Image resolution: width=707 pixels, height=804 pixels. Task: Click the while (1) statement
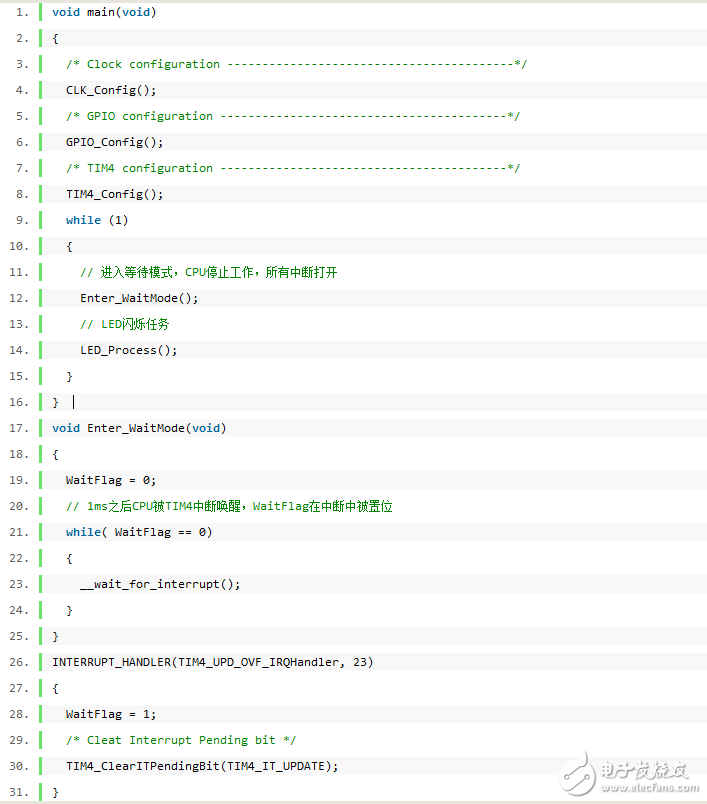coord(97,220)
